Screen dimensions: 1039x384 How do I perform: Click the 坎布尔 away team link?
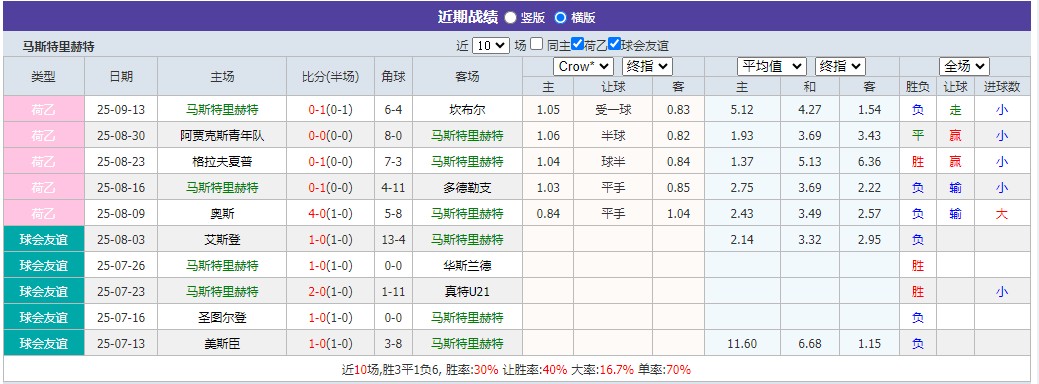tap(467, 110)
